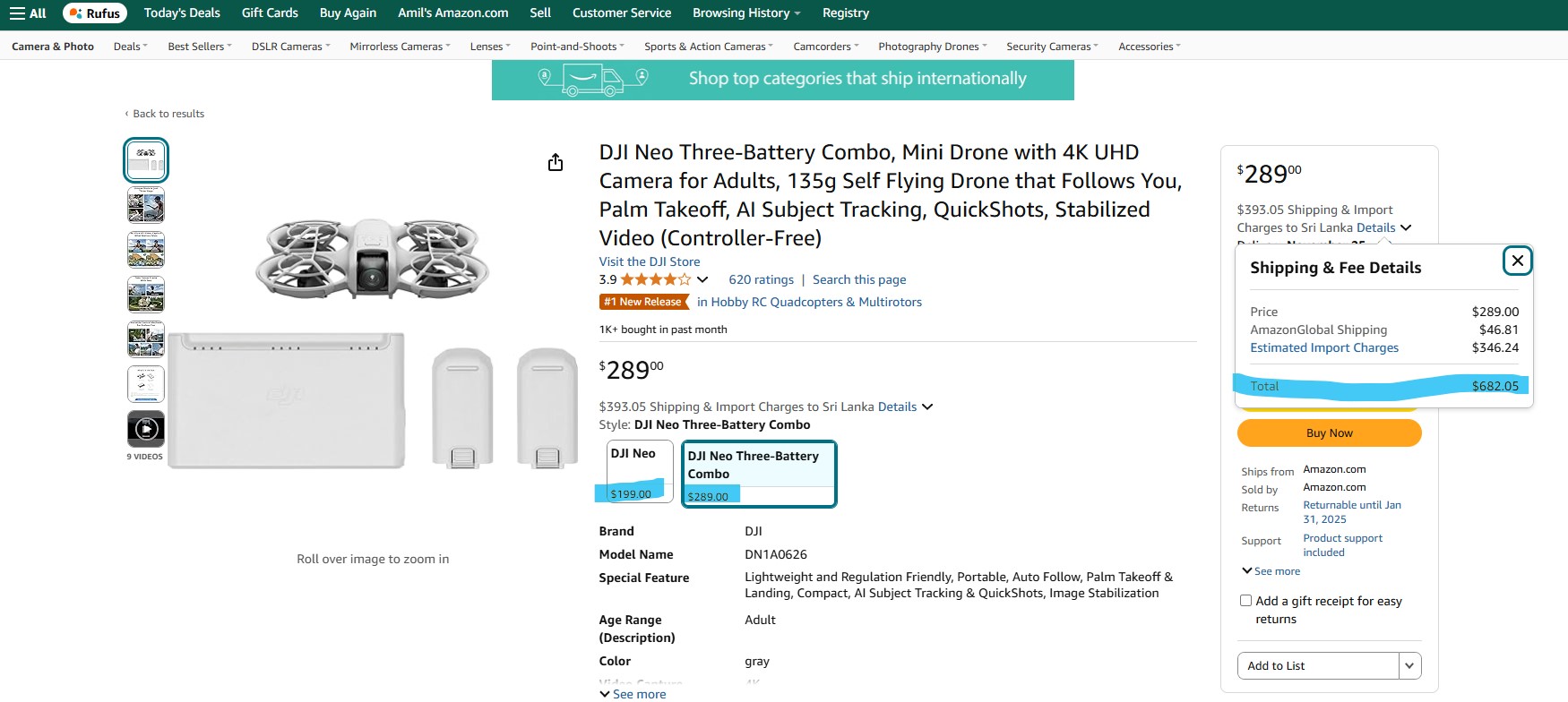
Task: Open the Mirrorless Cameras menu
Action: [400, 47]
